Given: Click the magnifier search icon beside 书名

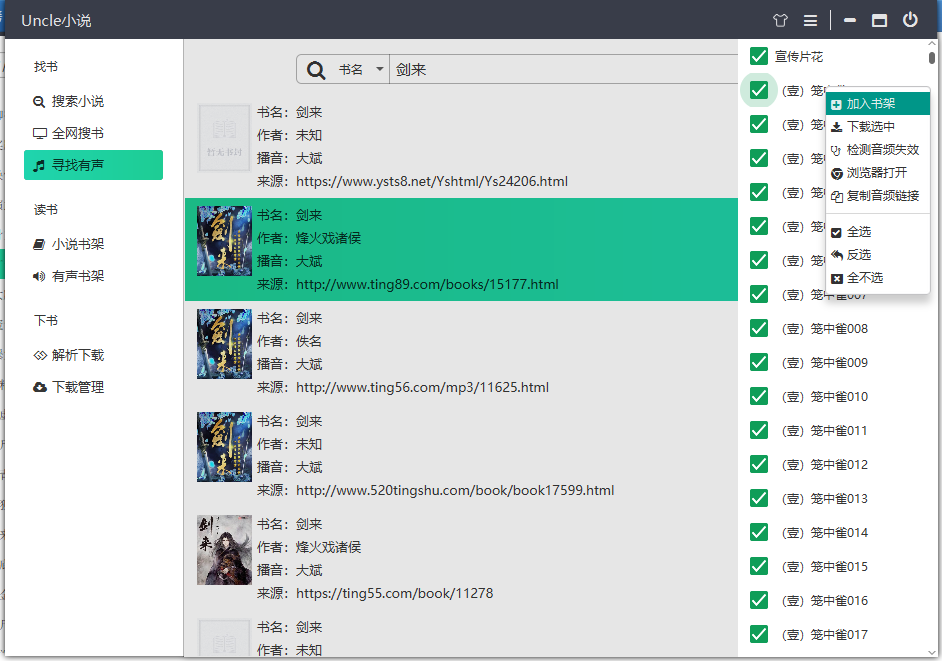Looking at the screenshot, I should coord(316,70).
